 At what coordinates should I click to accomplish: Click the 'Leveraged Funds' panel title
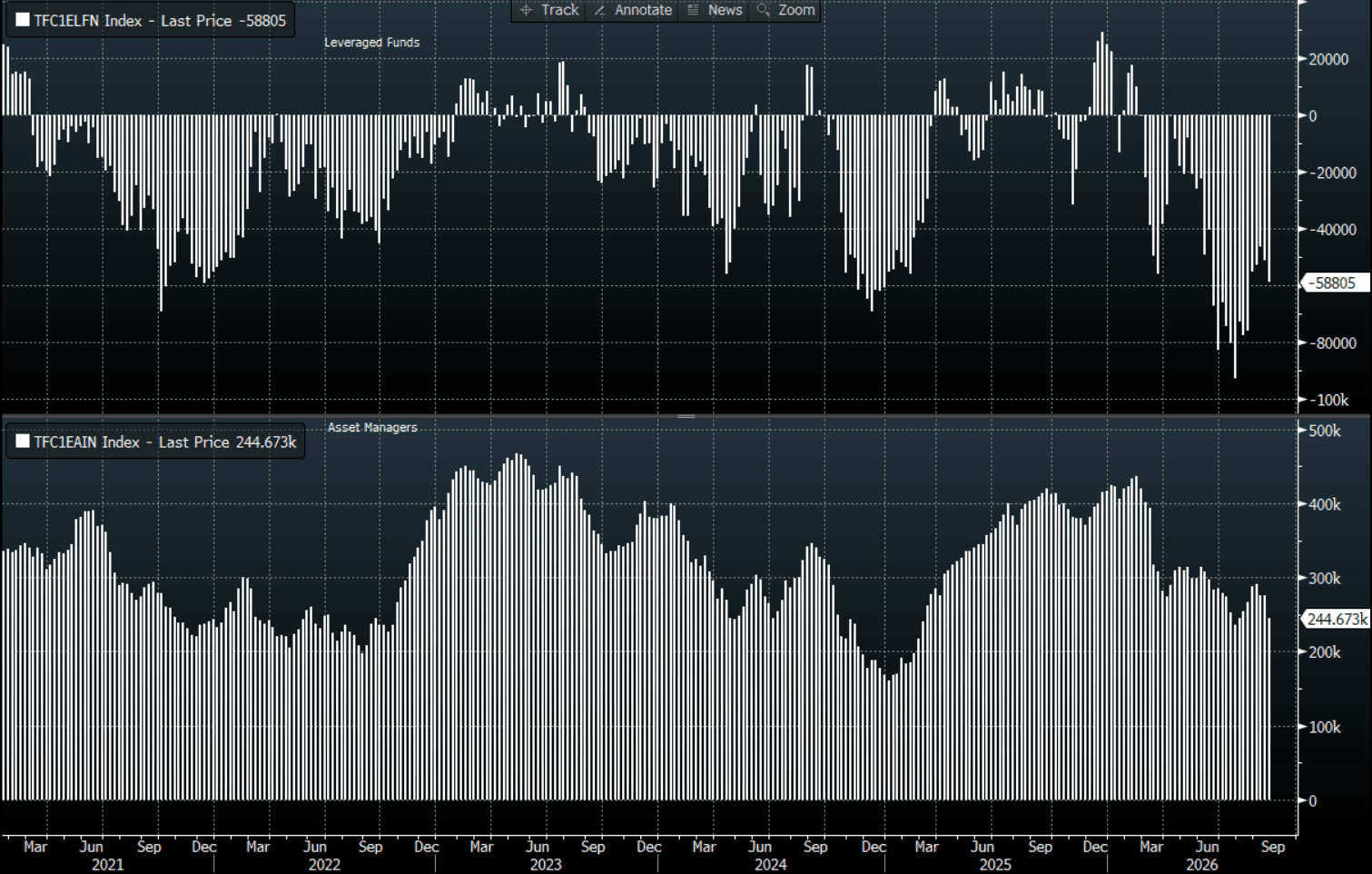[x=372, y=43]
